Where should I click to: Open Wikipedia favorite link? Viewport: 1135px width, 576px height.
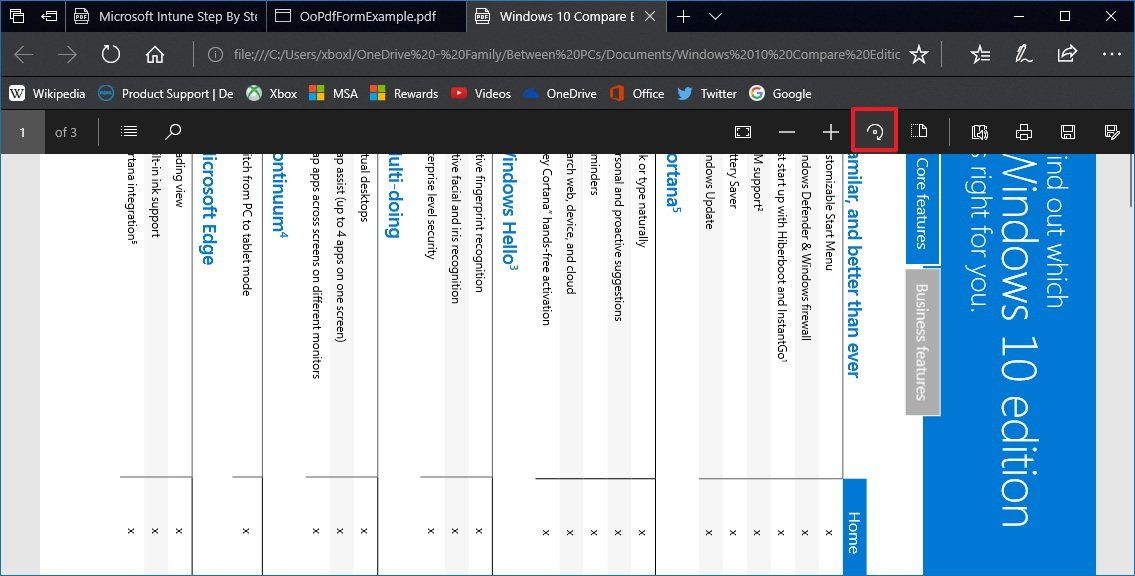pos(47,93)
